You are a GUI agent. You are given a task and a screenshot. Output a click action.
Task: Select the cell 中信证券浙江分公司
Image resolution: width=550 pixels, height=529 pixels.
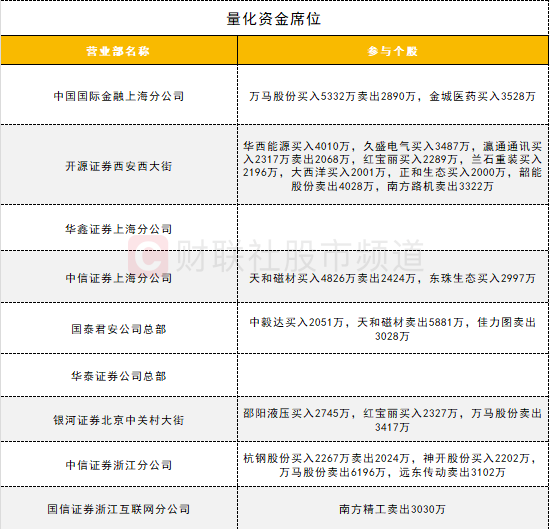pyautogui.click(x=119, y=465)
